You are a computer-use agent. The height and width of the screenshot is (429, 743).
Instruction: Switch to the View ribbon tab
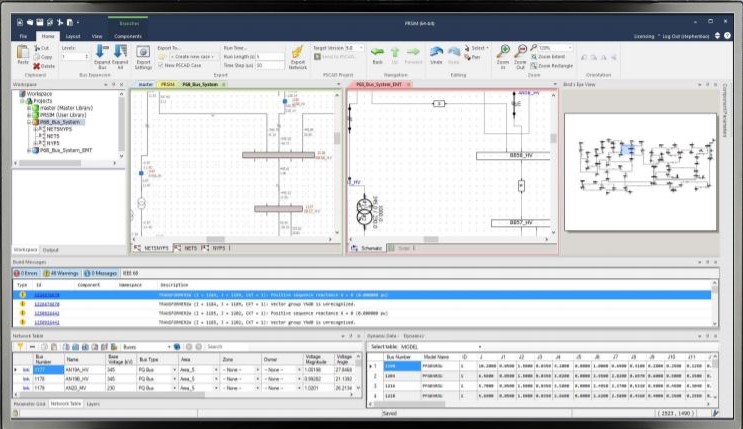point(97,37)
